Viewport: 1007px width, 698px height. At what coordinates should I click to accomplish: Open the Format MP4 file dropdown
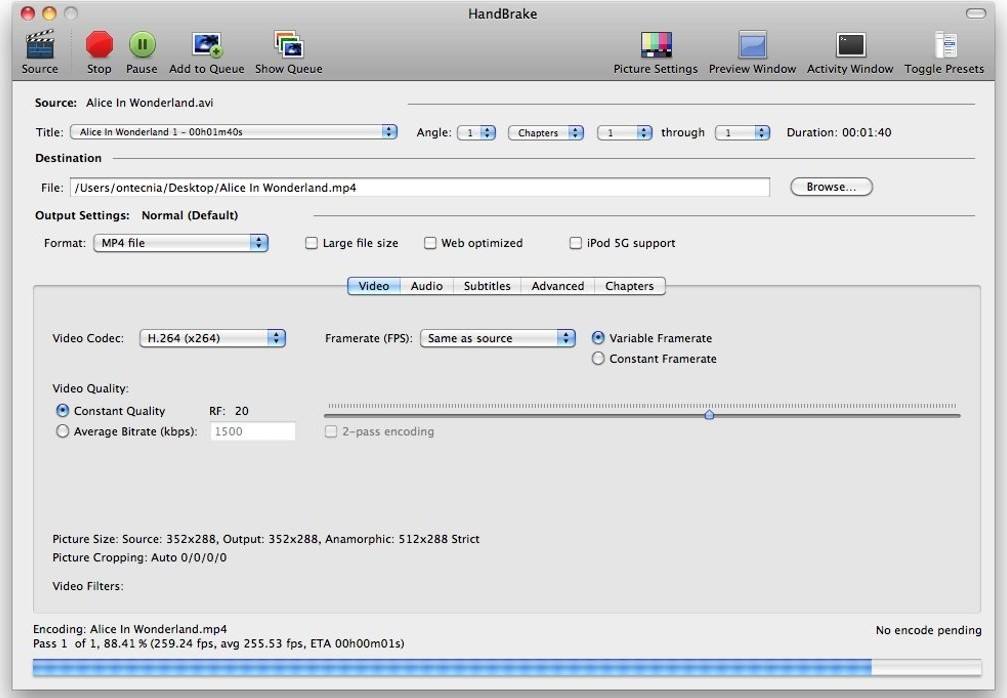[x=180, y=243]
